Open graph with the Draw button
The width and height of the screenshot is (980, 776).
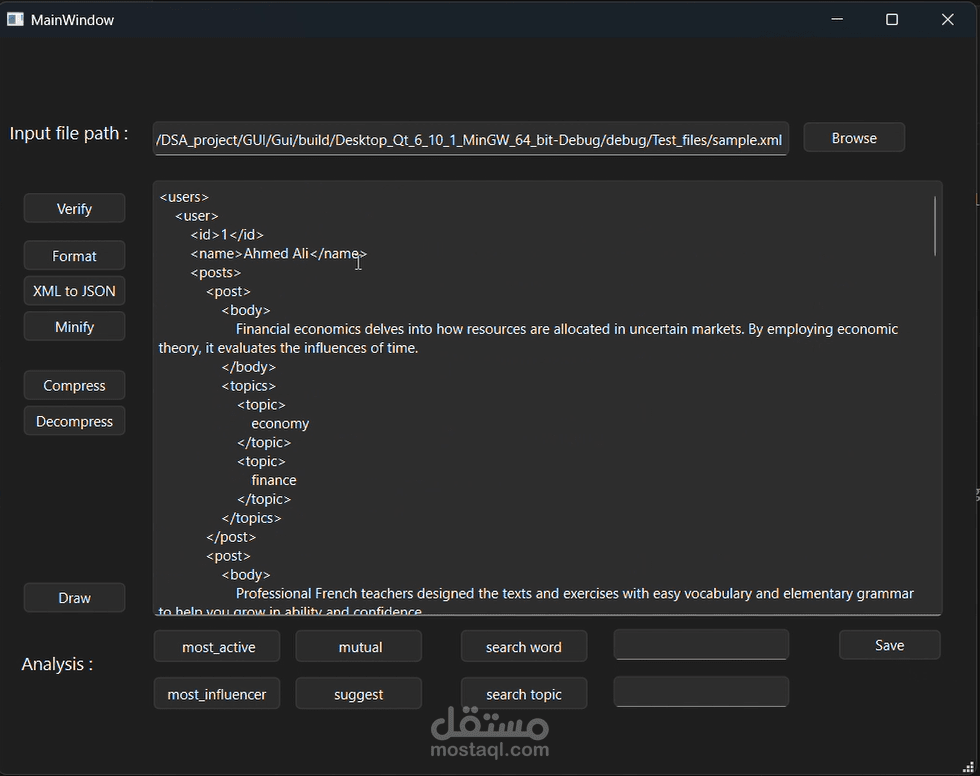[x=74, y=598]
